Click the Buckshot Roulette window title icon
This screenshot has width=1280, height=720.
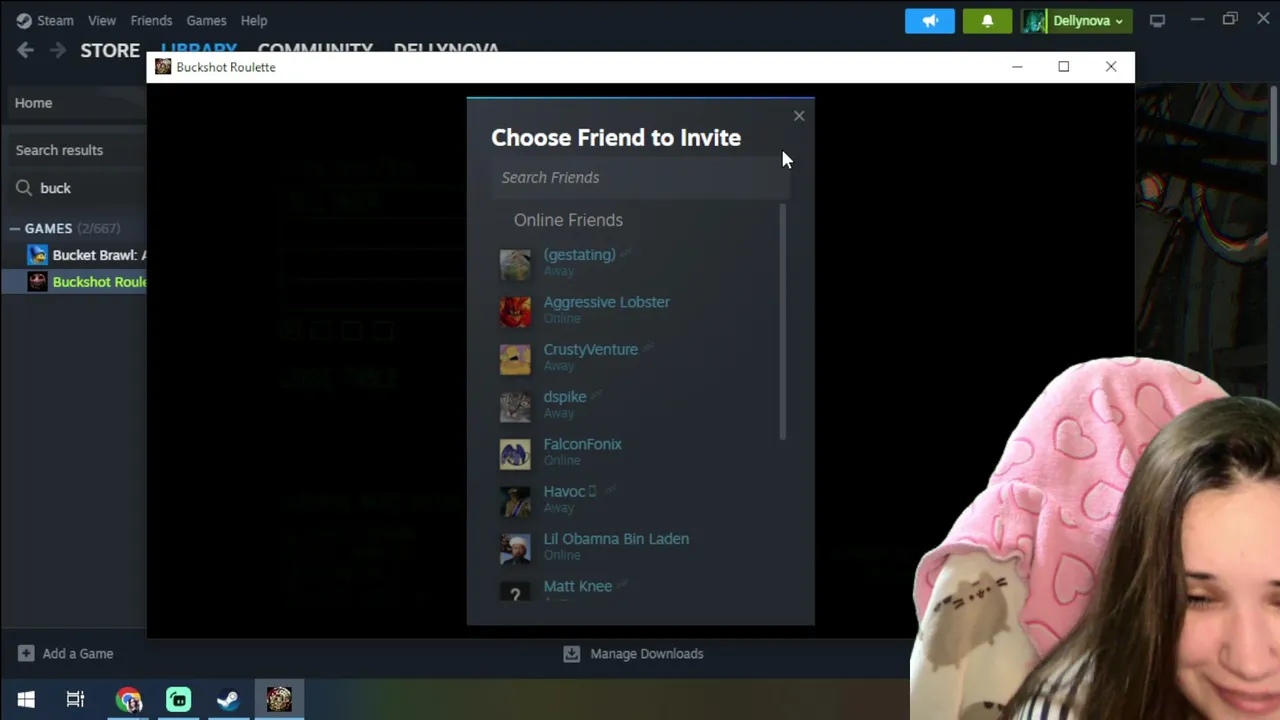pos(163,67)
